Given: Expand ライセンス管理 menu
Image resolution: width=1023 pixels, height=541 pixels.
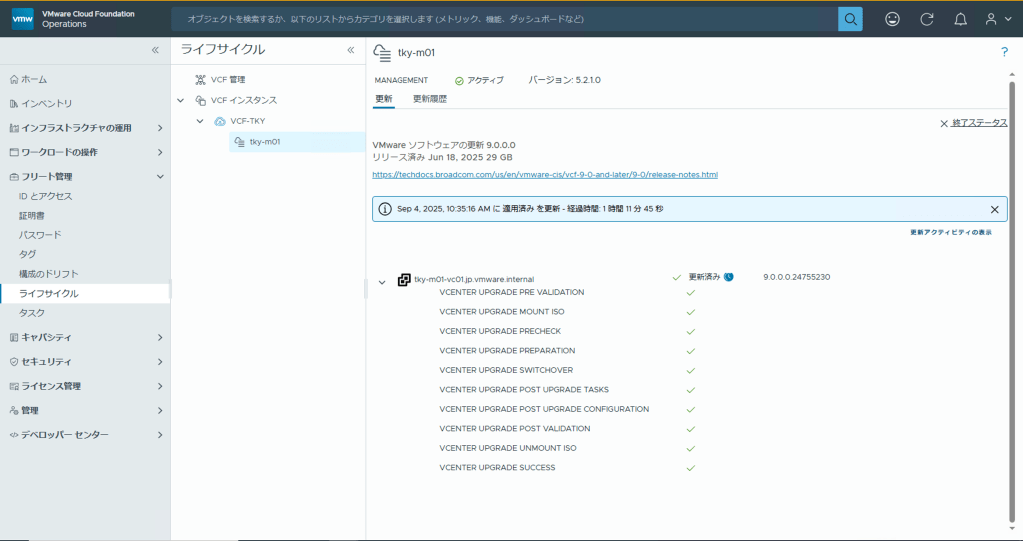Looking at the screenshot, I should pos(160,386).
